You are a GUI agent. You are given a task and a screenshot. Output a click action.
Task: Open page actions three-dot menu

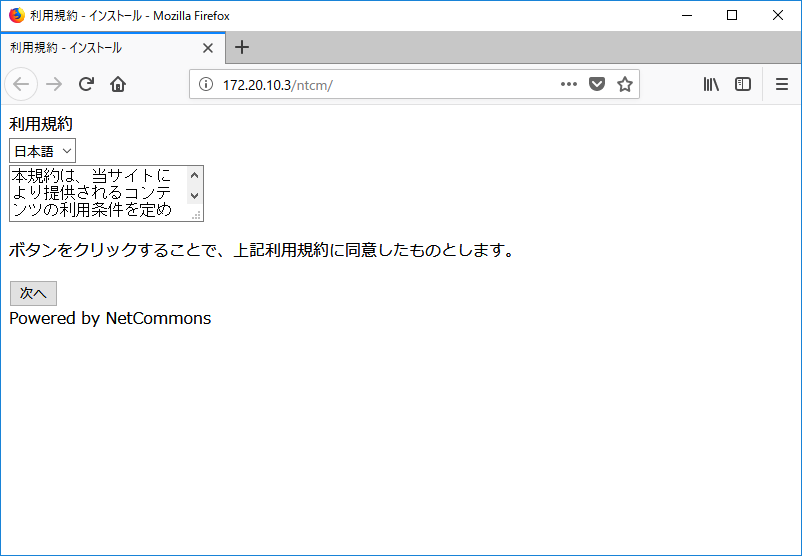point(569,84)
